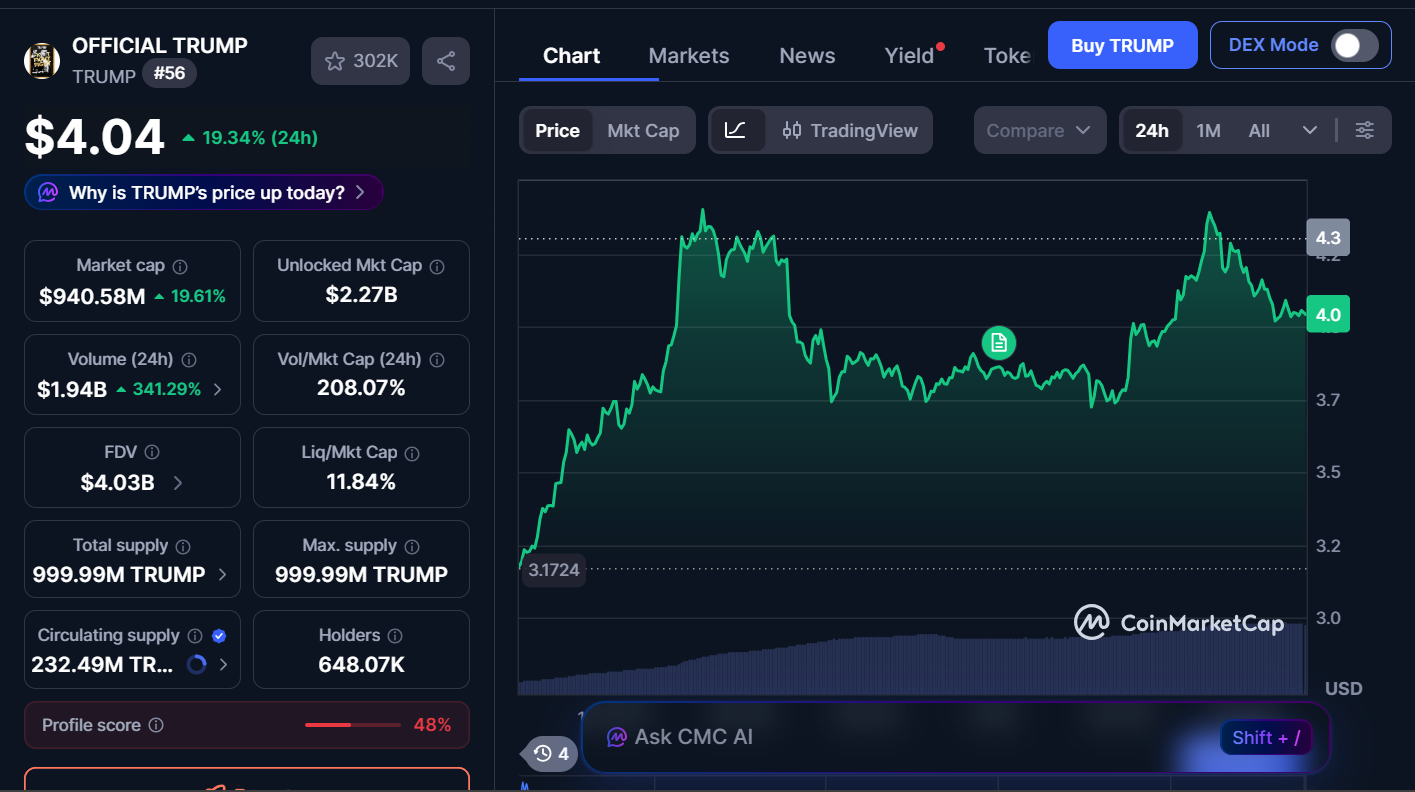Screen dimensions: 1415x792
Task: Select the line chart style icon
Action: [737, 130]
